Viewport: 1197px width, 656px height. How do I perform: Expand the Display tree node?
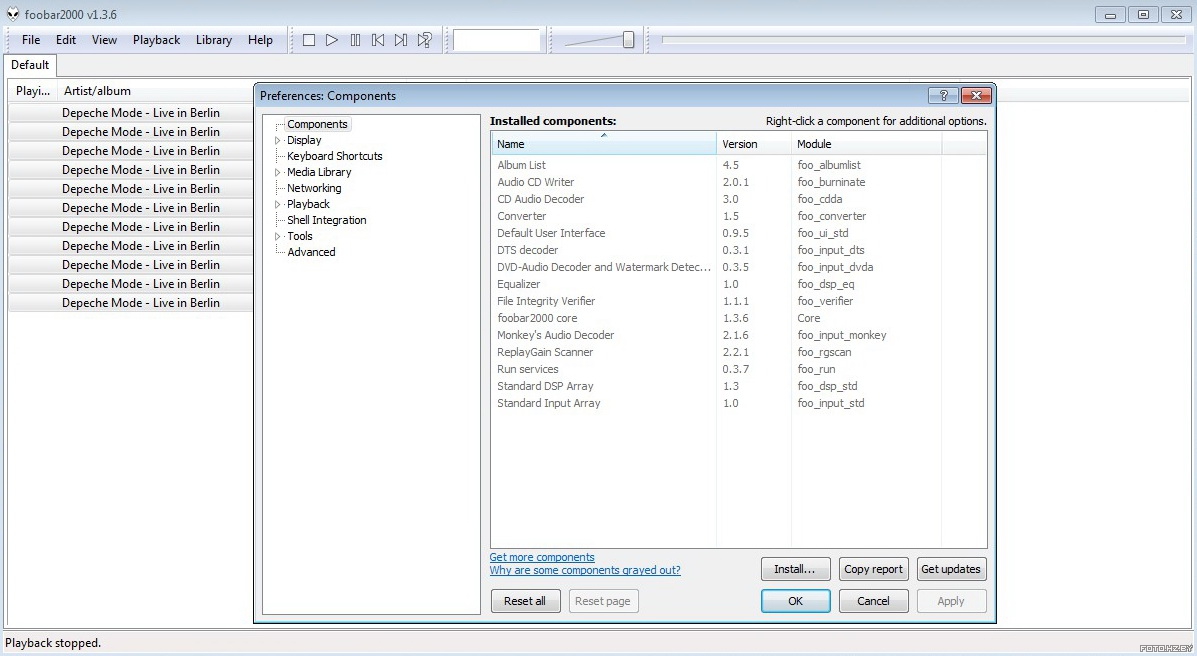pos(278,141)
